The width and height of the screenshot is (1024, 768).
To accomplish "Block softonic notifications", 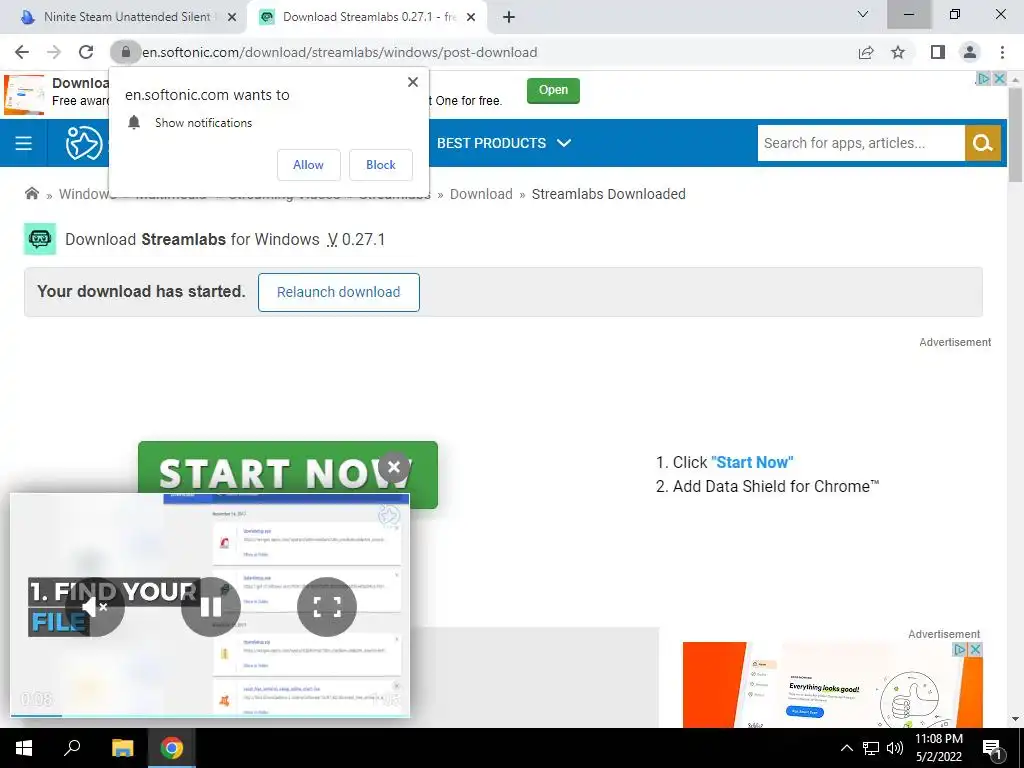I will pos(381,165).
